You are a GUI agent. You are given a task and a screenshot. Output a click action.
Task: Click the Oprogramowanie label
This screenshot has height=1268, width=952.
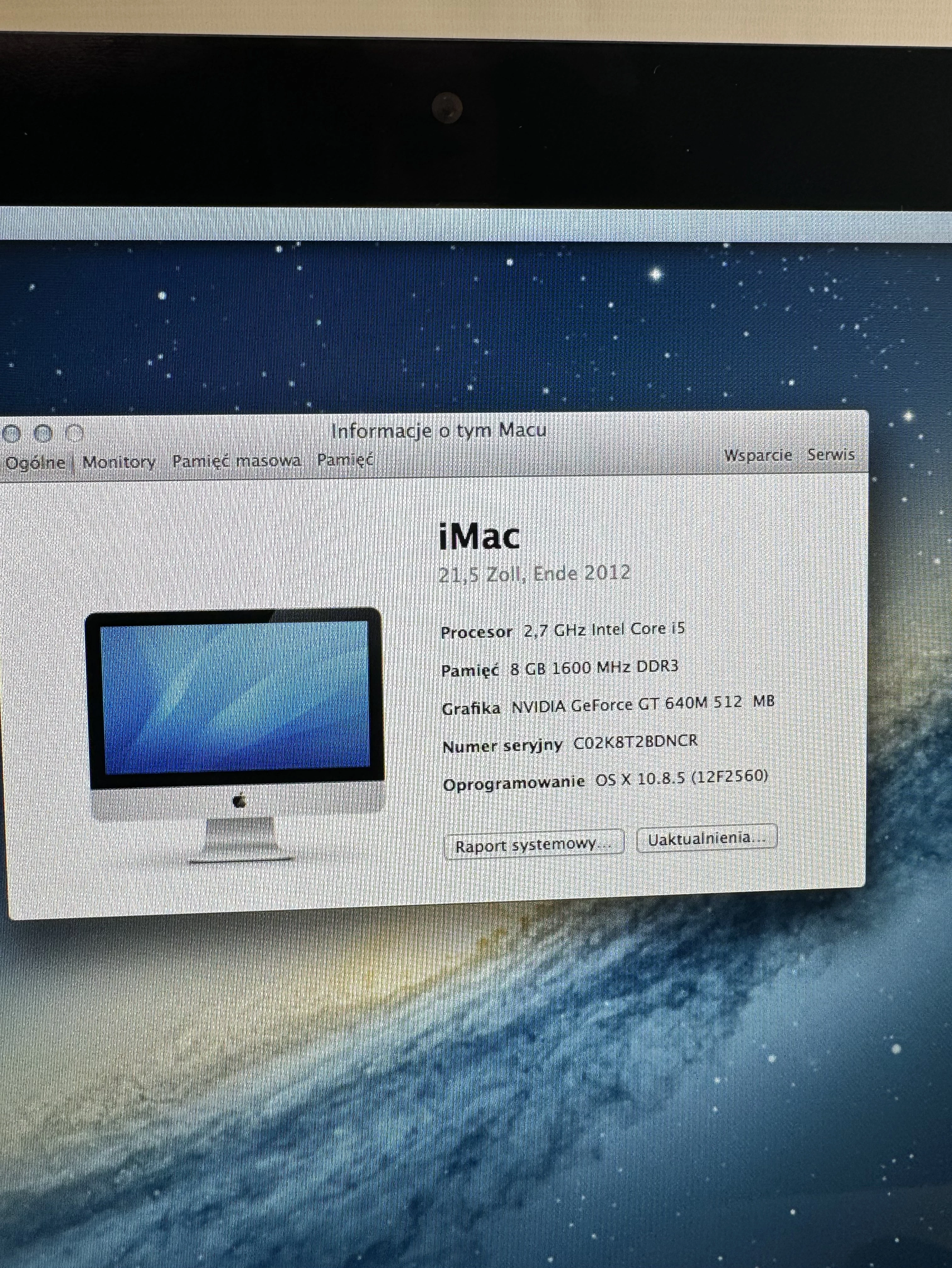pyautogui.click(x=513, y=784)
